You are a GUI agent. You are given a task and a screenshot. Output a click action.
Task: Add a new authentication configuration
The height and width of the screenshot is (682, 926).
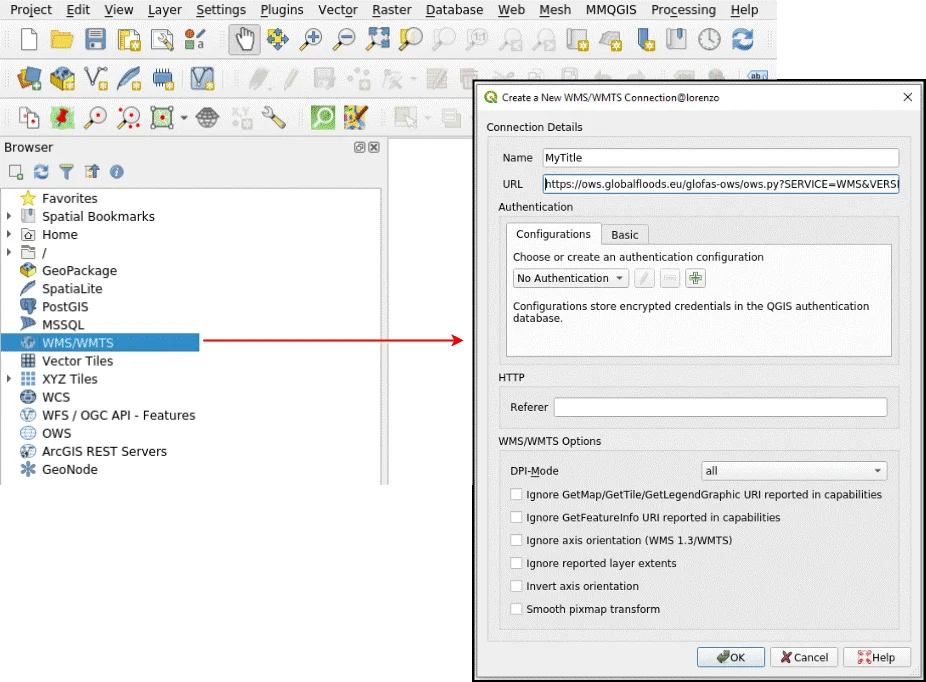[695, 277]
